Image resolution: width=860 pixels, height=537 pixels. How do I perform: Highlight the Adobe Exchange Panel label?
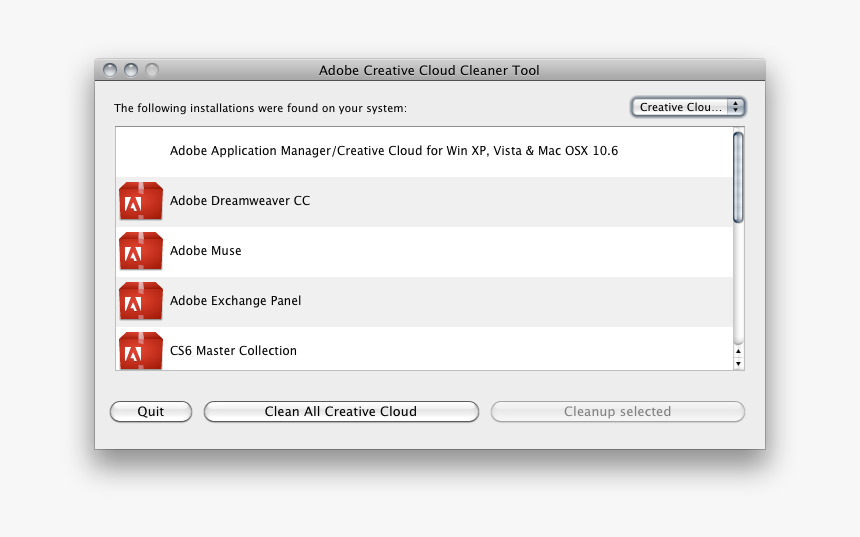click(235, 301)
